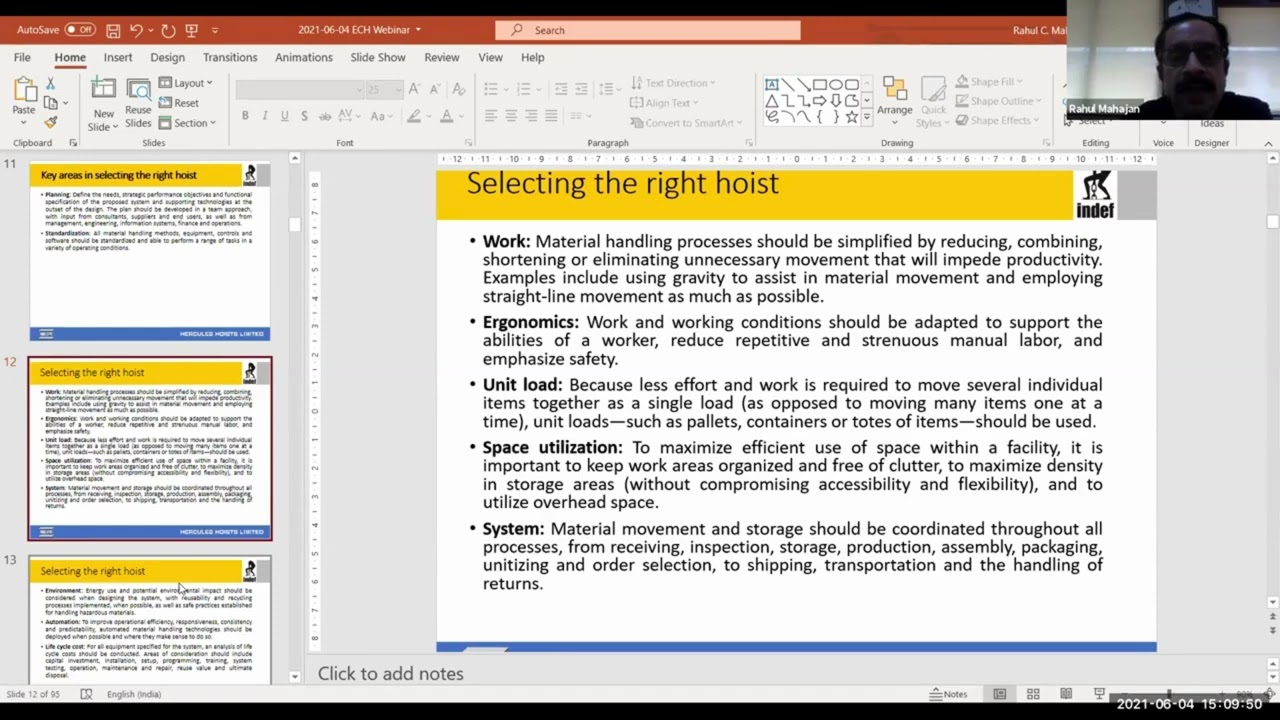This screenshot has width=1280, height=720.
Task: Expand the shapes gallery More arrow
Action: 866,118
